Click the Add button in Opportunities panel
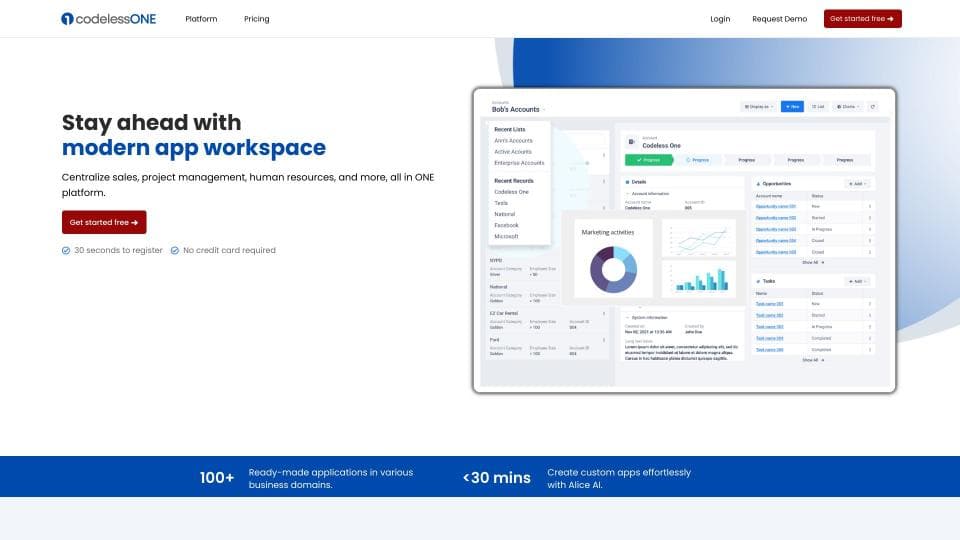Viewport: 960px width, 540px height. pyautogui.click(x=857, y=184)
